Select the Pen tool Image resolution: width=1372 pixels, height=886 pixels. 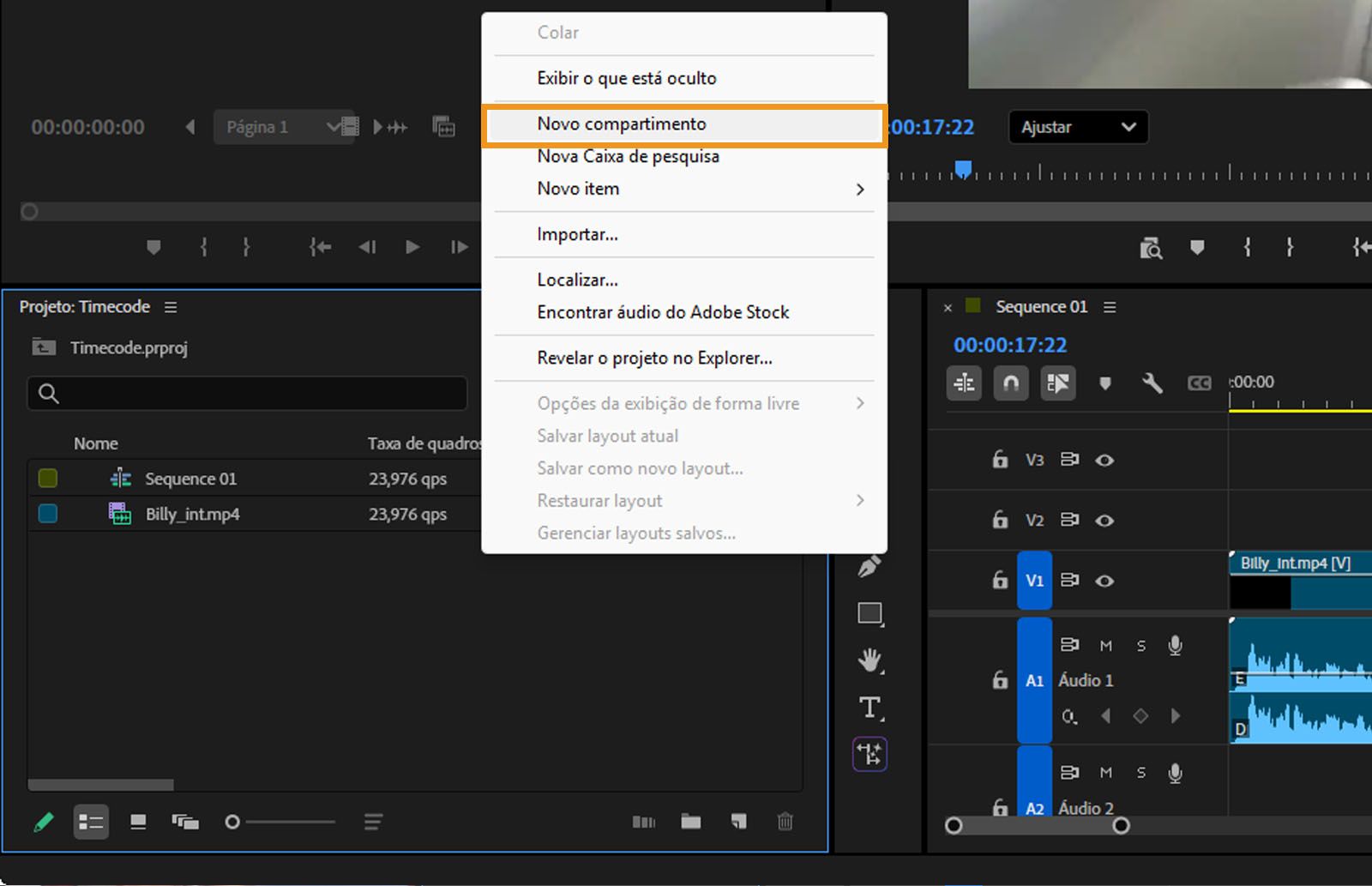click(870, 567)
